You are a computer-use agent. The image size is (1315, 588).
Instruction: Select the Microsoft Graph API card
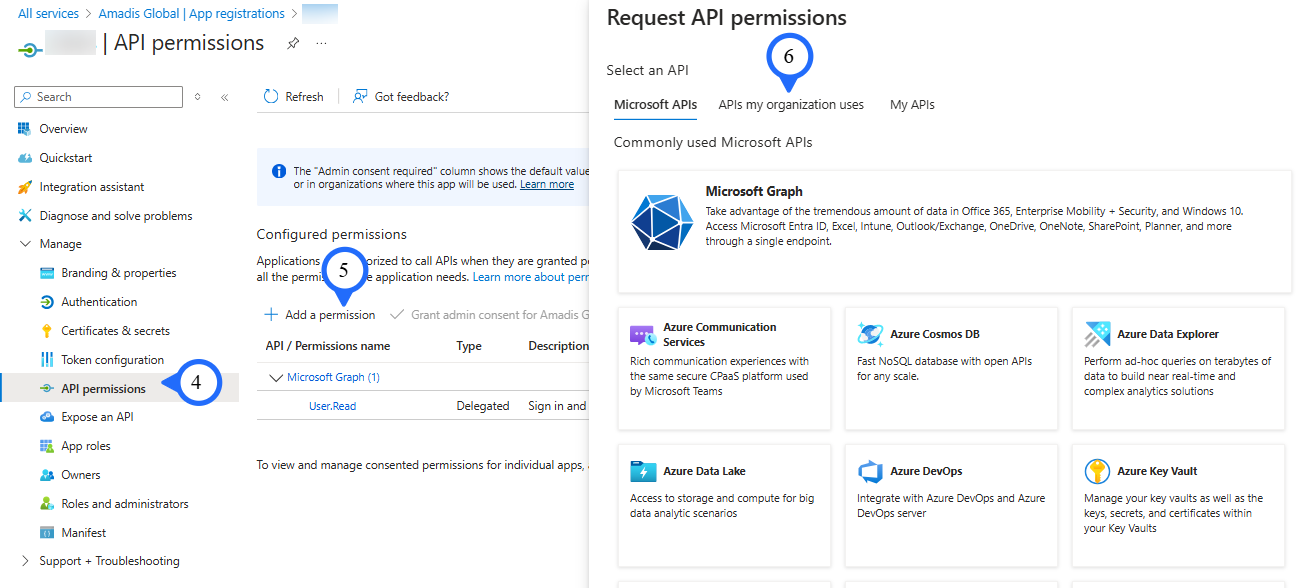pyautogui.click(x=954, y=231)
